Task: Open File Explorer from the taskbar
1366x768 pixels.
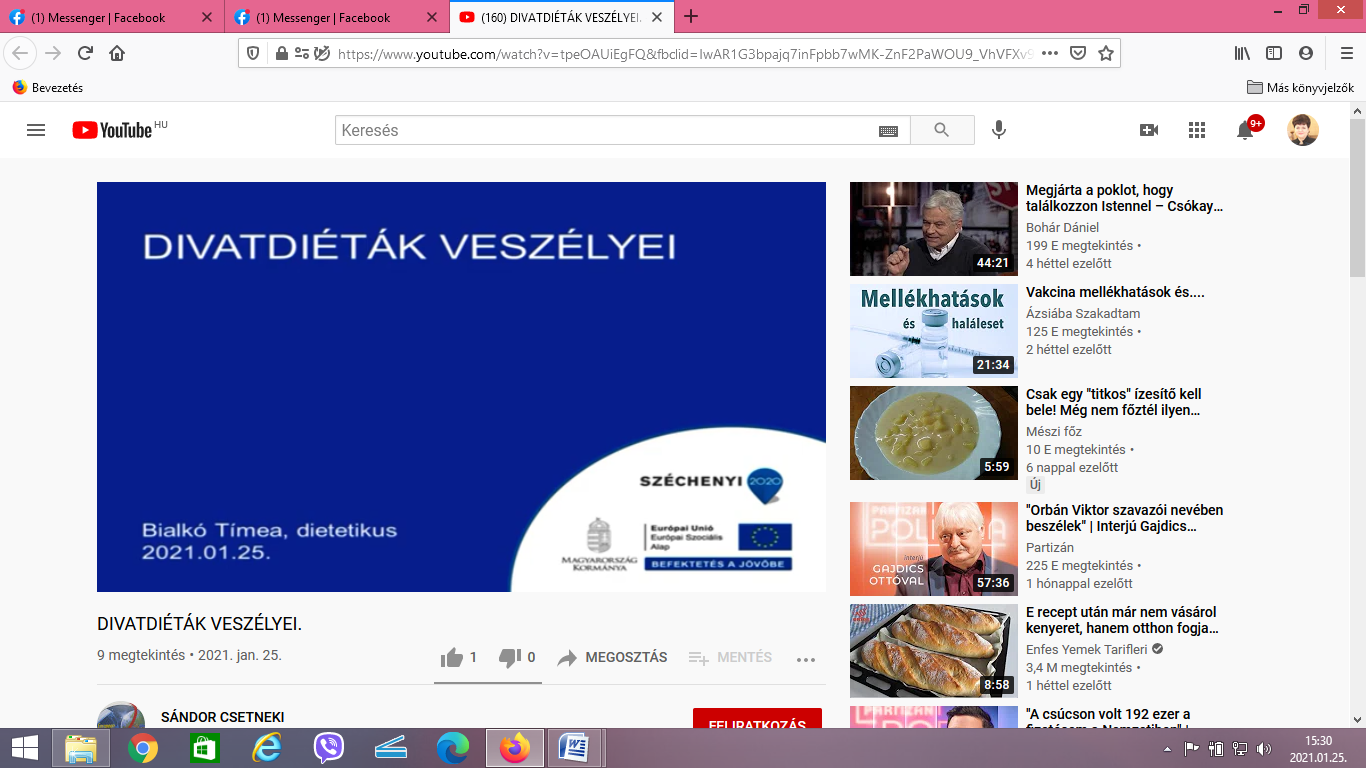Action: [81, 748]
